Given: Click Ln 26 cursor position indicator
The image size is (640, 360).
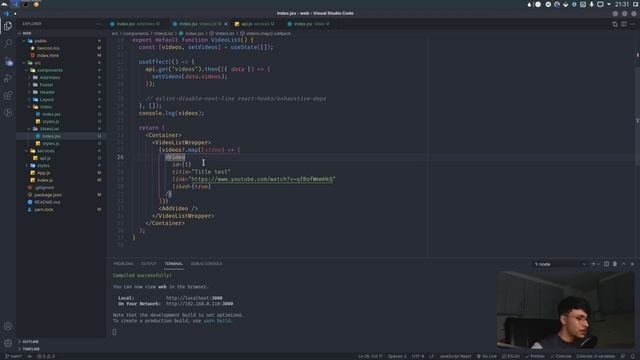Looking at the screenshot, I should coord(370,356).
